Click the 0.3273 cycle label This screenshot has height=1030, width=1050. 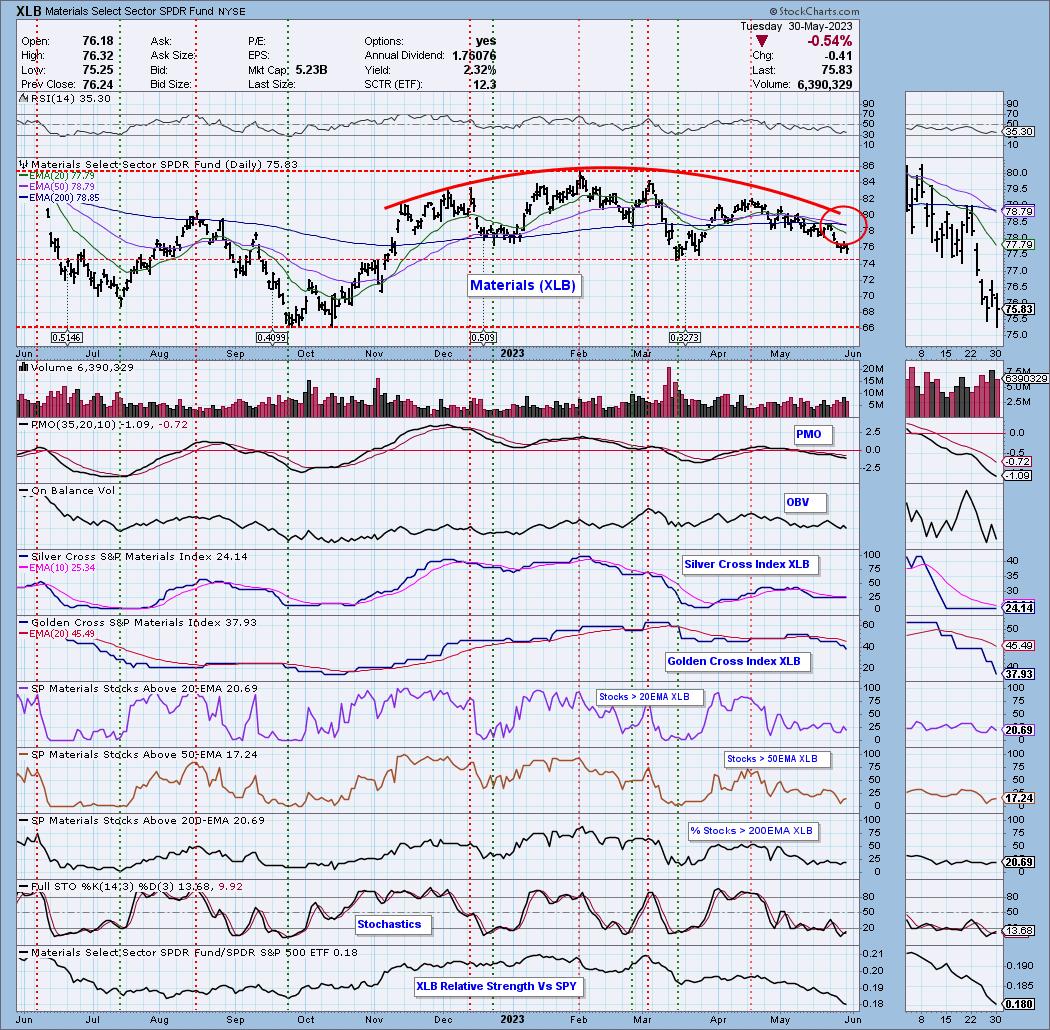pos(684,338)
